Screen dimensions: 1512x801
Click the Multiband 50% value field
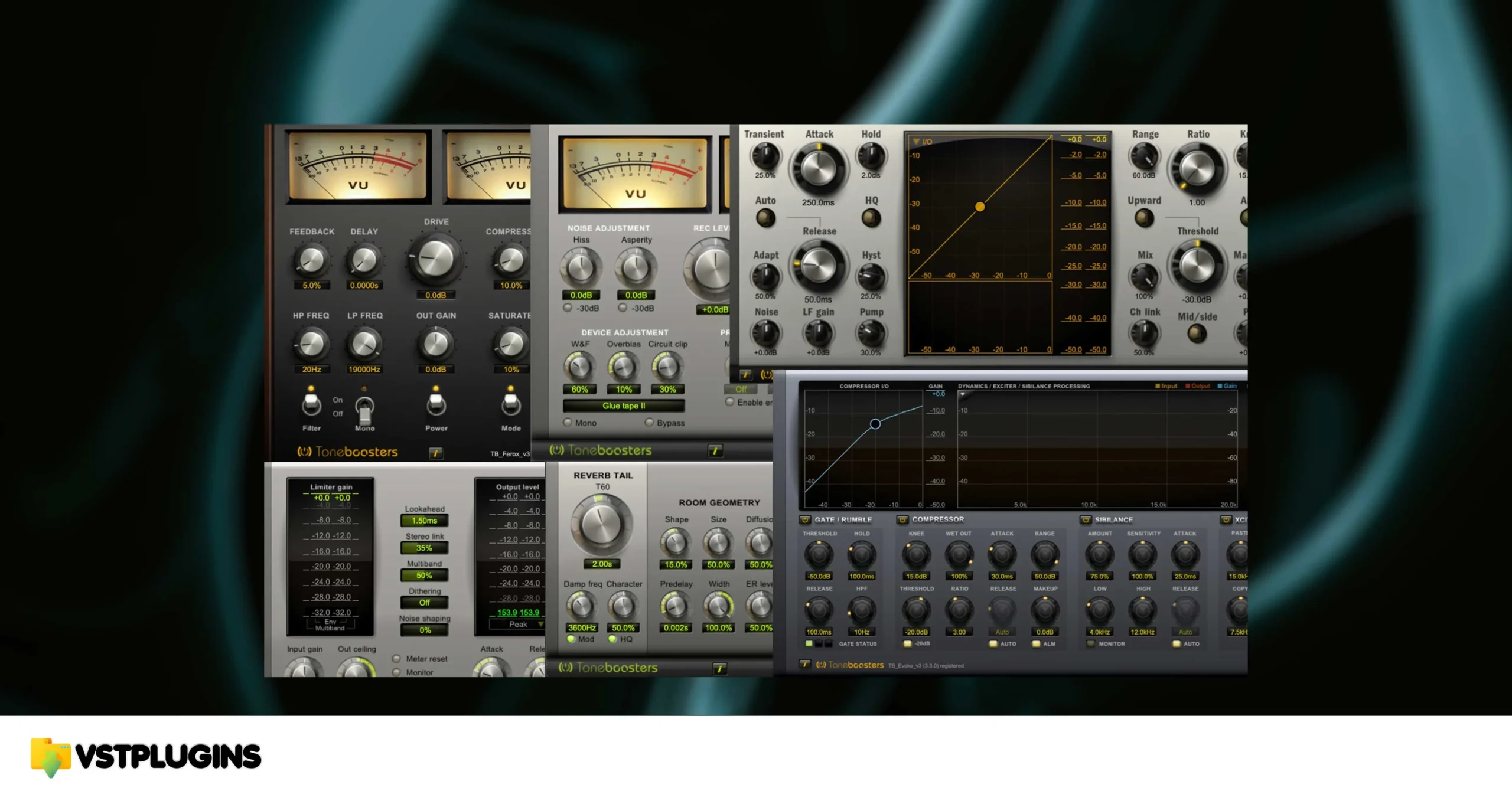point(424,576)
